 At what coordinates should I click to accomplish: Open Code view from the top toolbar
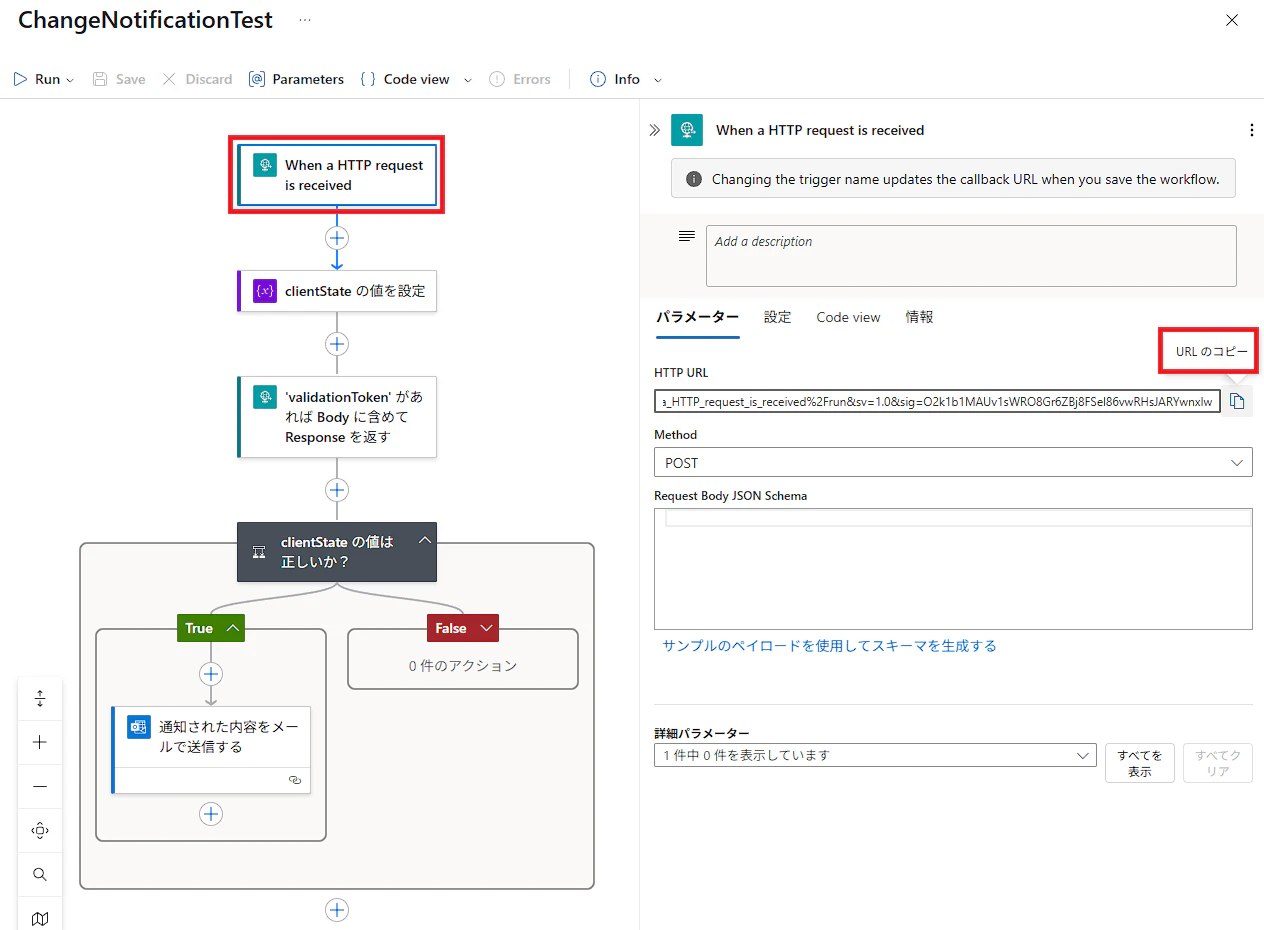[x=405, y=79]
